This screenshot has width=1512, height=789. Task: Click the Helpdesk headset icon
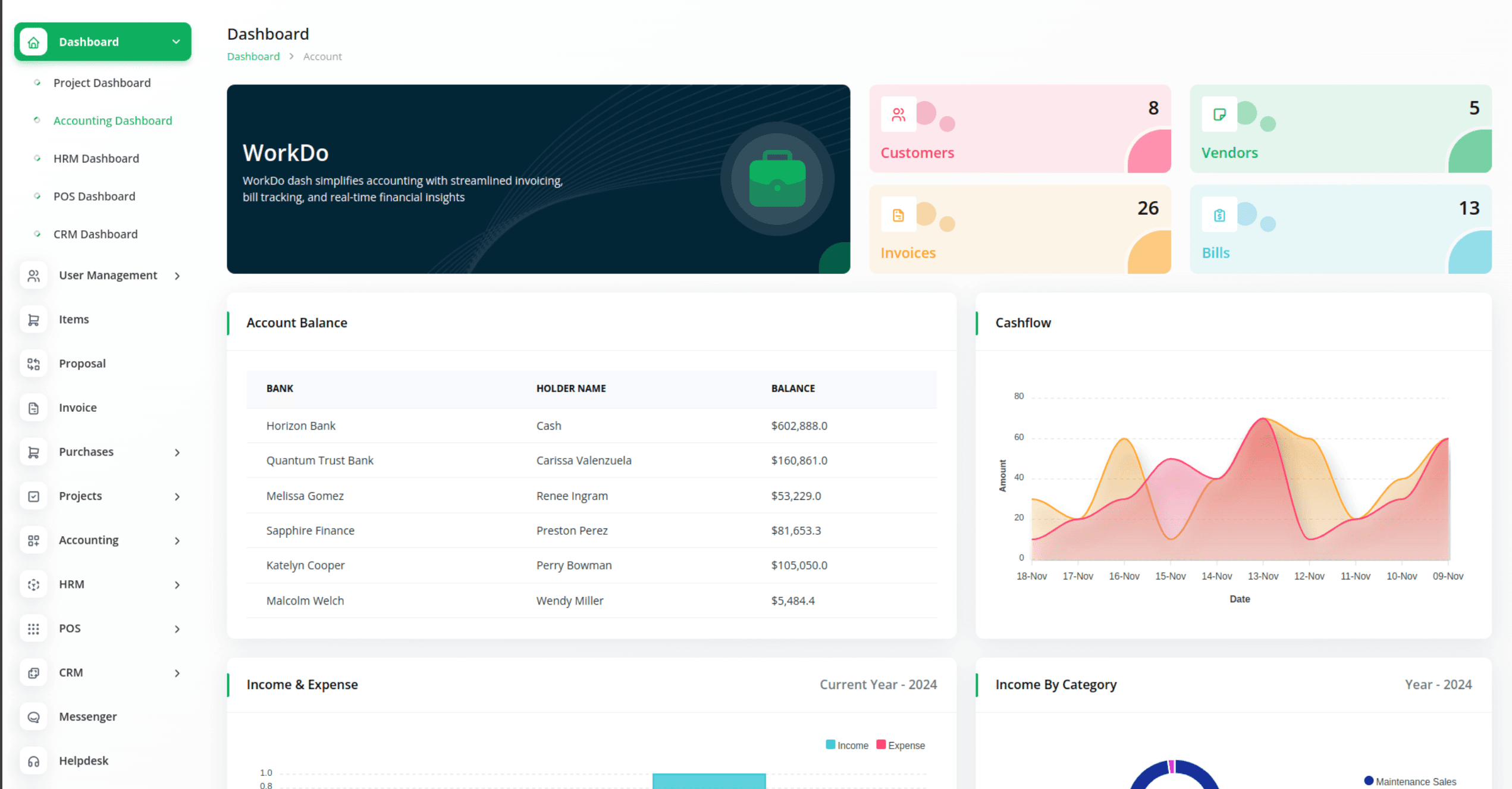tap(33, 760)
